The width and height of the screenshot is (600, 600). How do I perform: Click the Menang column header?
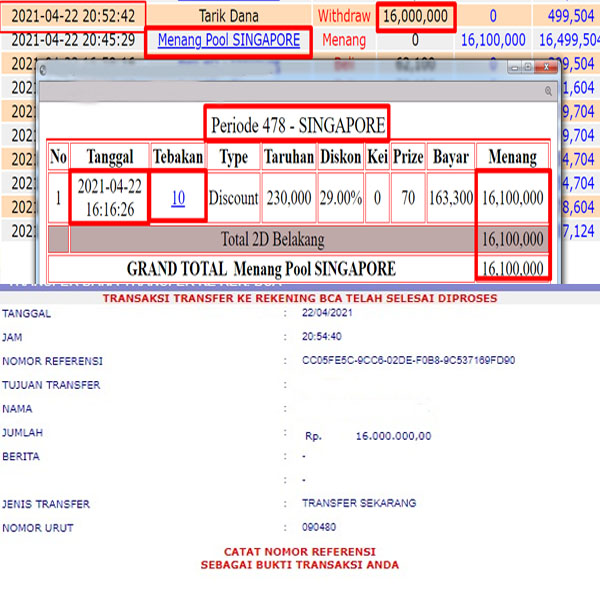coord(512,157)
